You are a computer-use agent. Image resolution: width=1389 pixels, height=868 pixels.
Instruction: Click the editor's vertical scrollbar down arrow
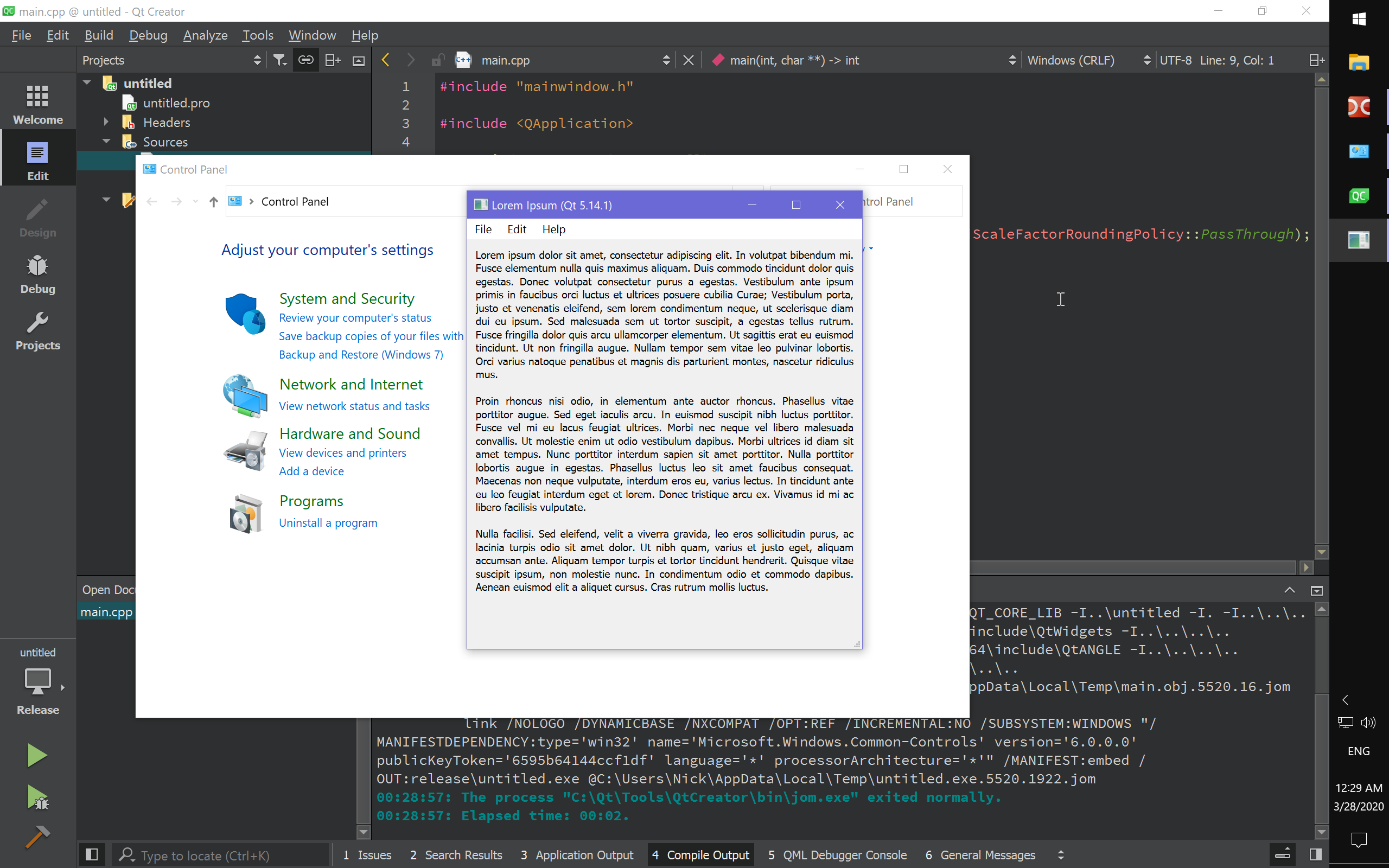(x=1321, y=552)
